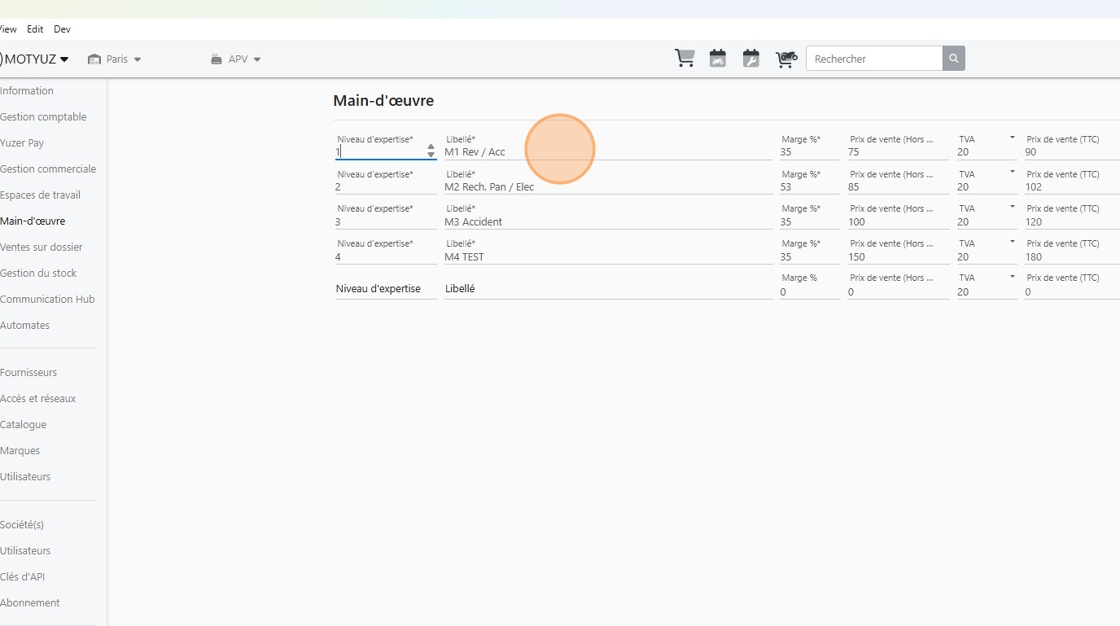1120x626 pixels.
Task: Open TVA dropdown for M1 Rev / Acc row
Action: [1012, 137]
